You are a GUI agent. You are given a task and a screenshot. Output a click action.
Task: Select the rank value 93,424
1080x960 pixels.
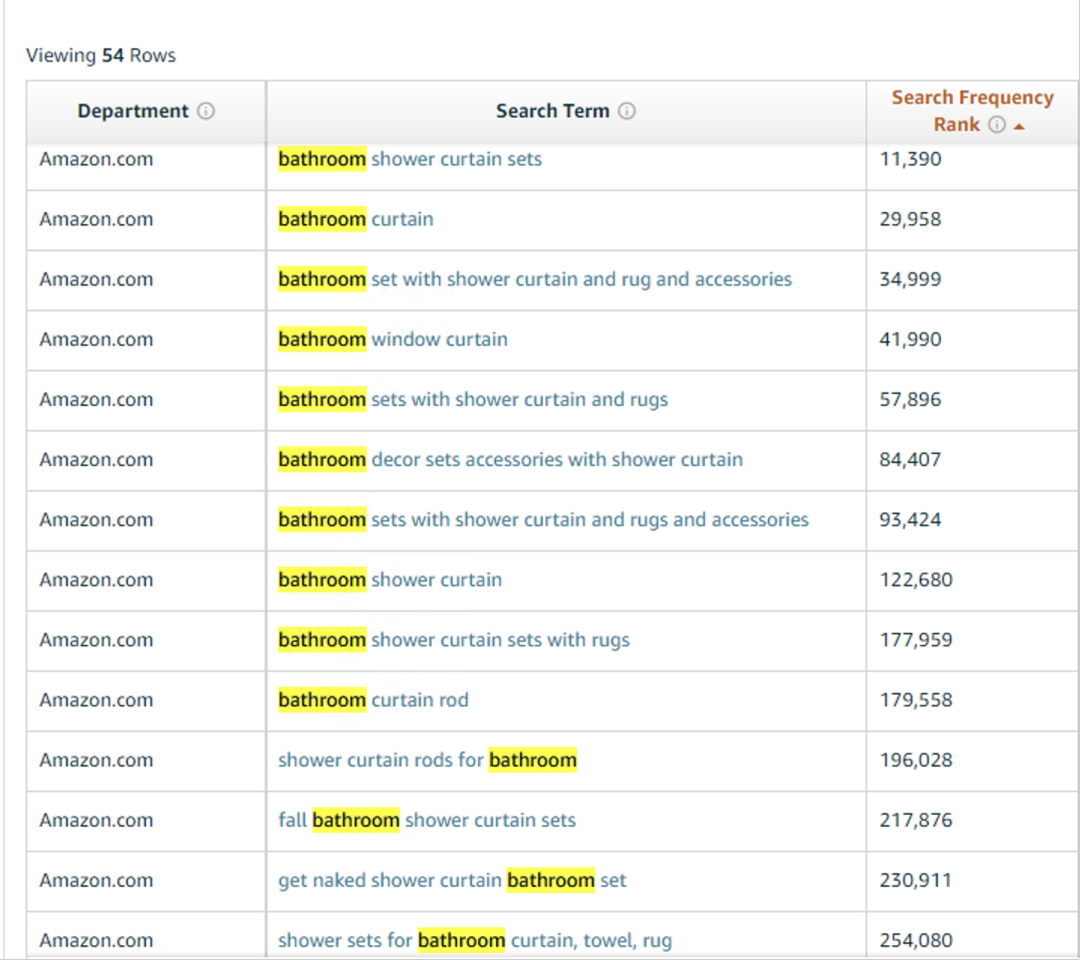[911, 519]
